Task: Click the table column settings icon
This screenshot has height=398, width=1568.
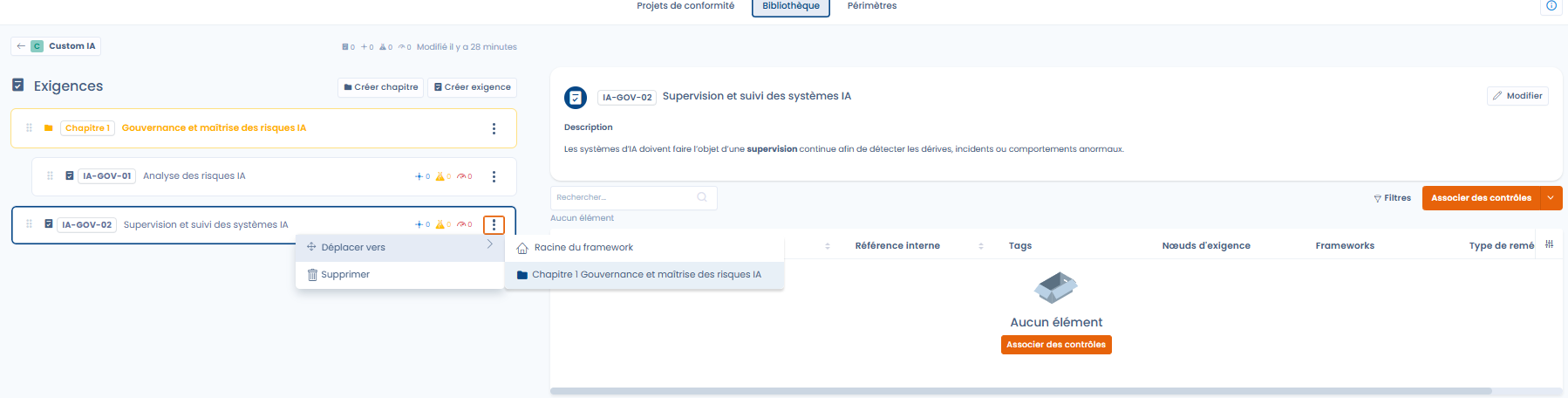Action: click(1549, 244)
